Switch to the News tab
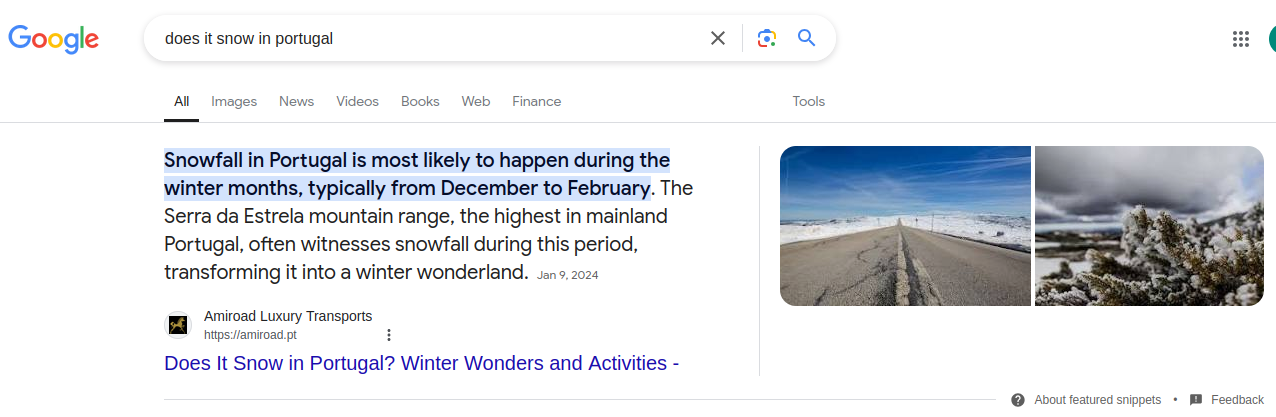Screen dimensions: 1276x417 coord(296,101)
